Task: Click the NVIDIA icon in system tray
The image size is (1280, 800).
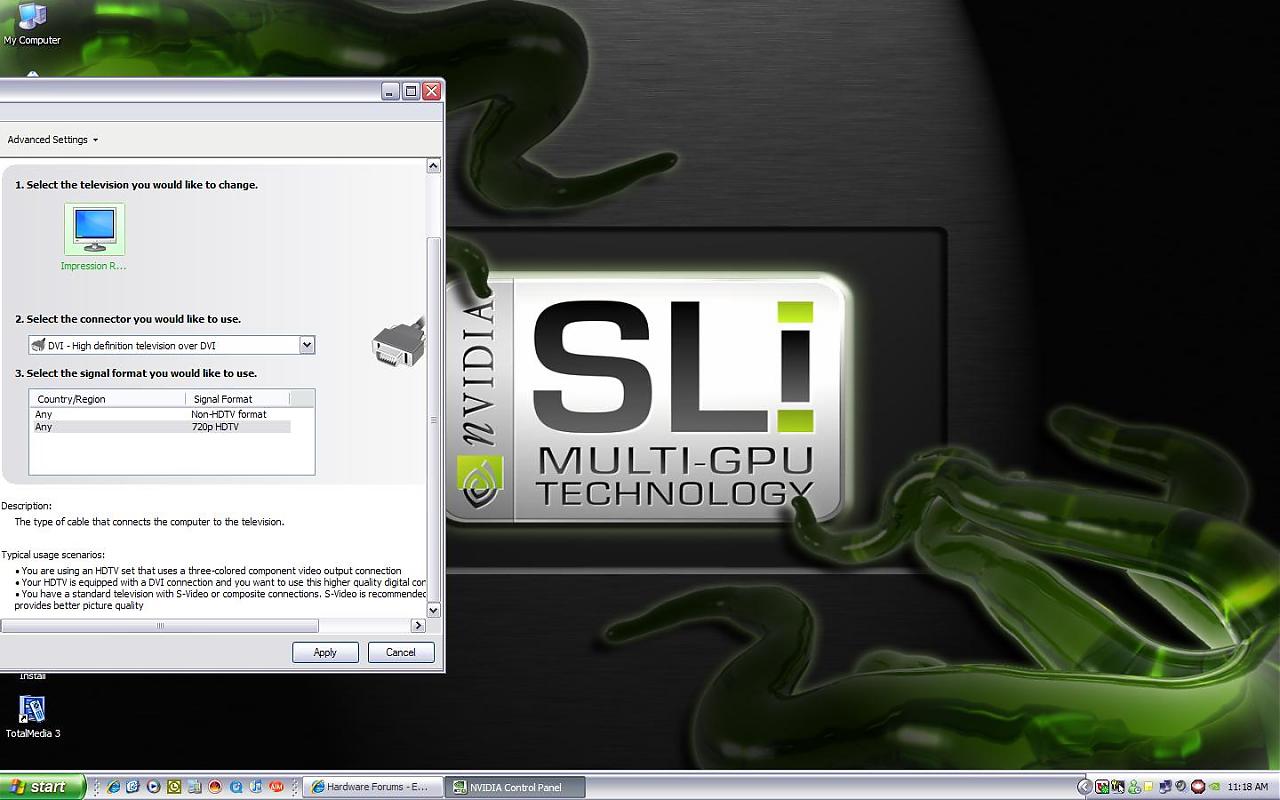Action: (x=1213, y=787)
